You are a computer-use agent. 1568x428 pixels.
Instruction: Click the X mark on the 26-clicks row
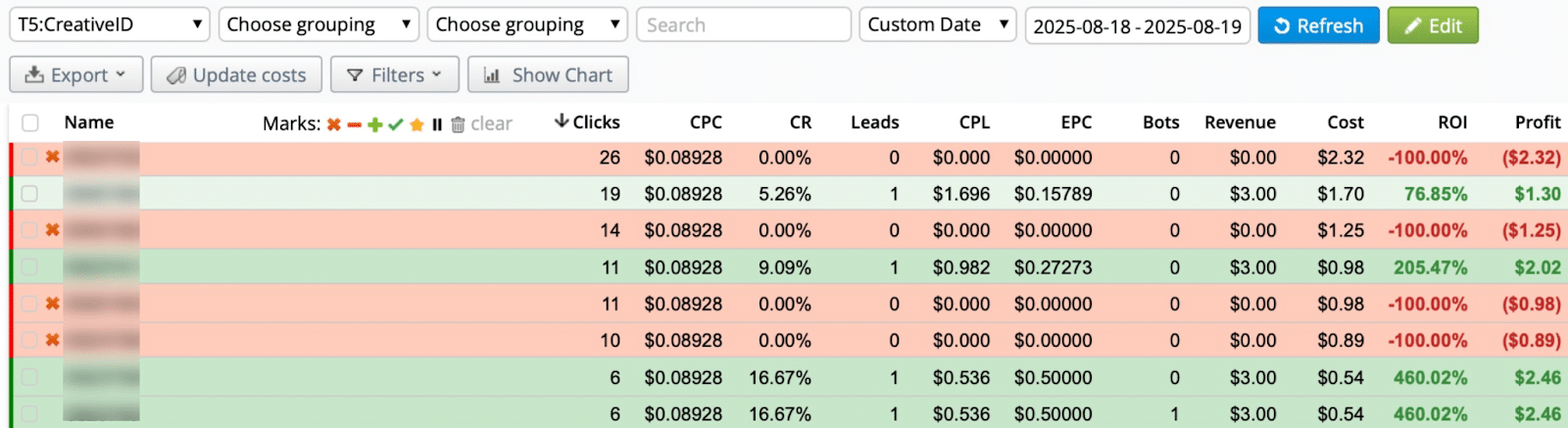53,157
